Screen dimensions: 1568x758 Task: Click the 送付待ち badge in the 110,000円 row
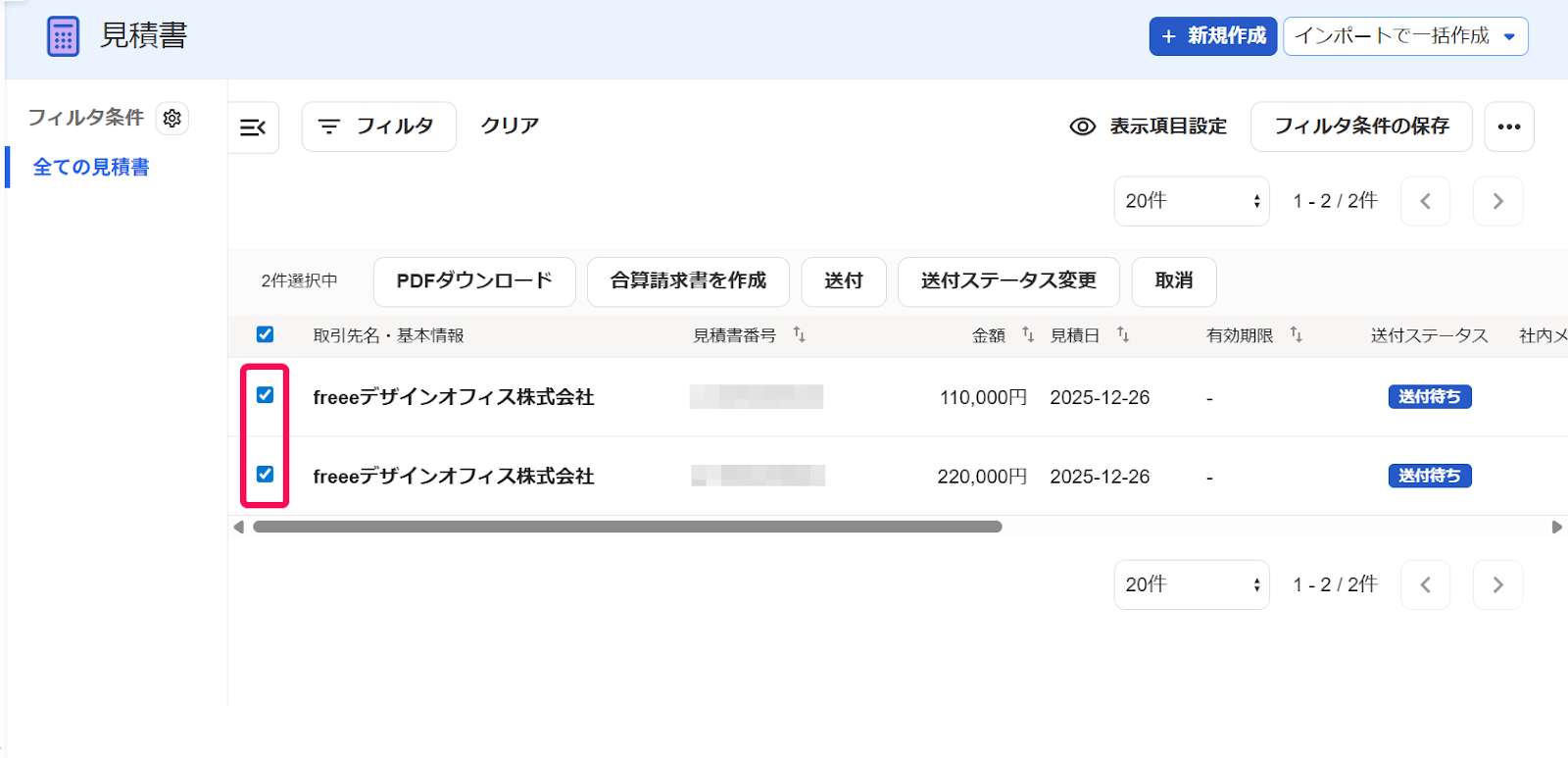coord(1430,397)
